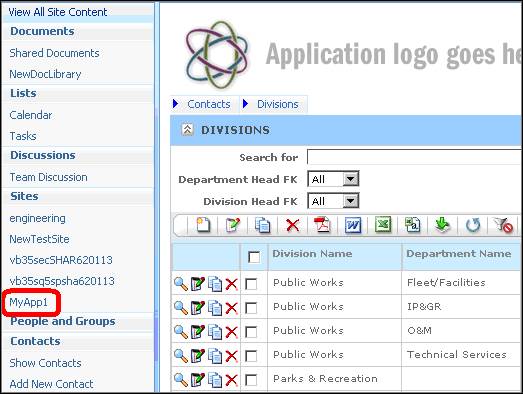Screen dimensions: 523x394
Task: Click the reset filter toolbar icon
Action: (x=503, y=225)
